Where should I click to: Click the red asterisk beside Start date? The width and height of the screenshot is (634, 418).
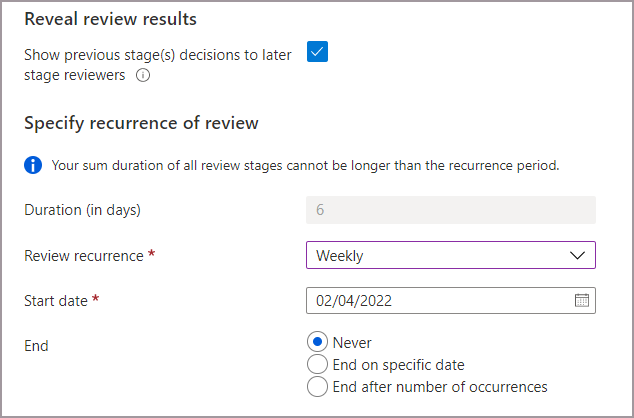[95, 300]
